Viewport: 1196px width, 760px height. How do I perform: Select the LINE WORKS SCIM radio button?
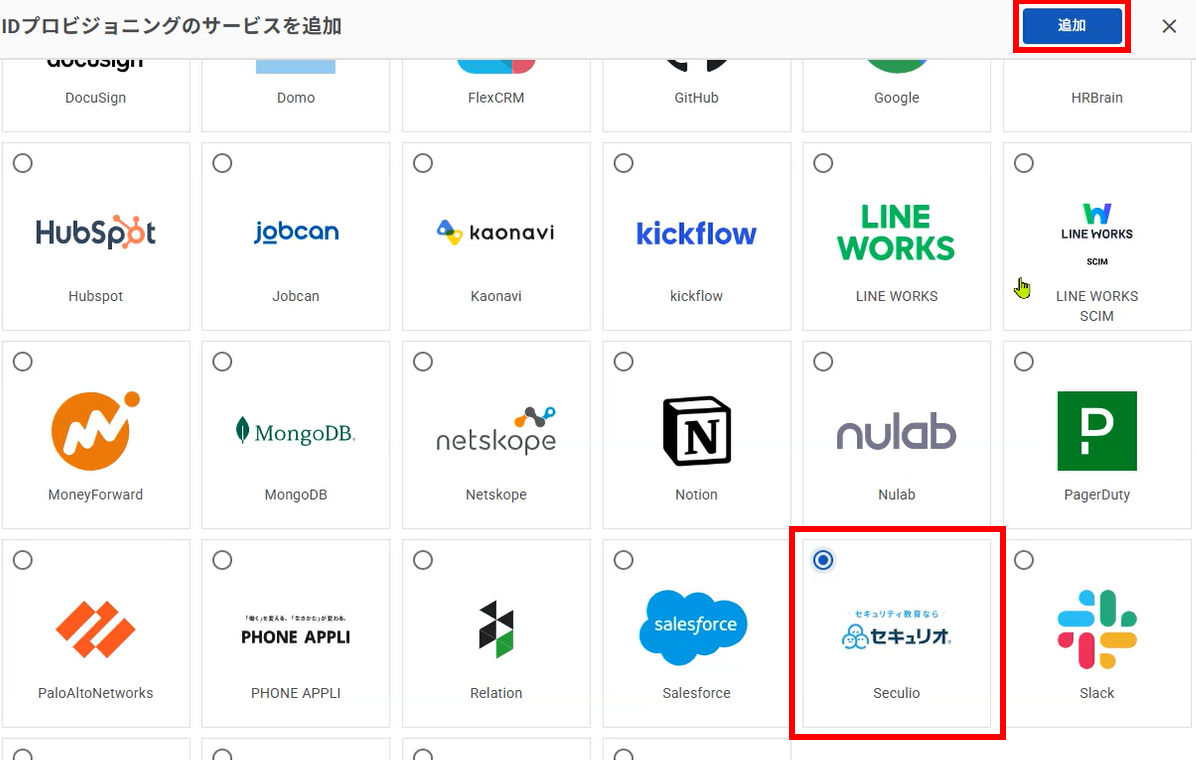click(x=1024, y=163)
